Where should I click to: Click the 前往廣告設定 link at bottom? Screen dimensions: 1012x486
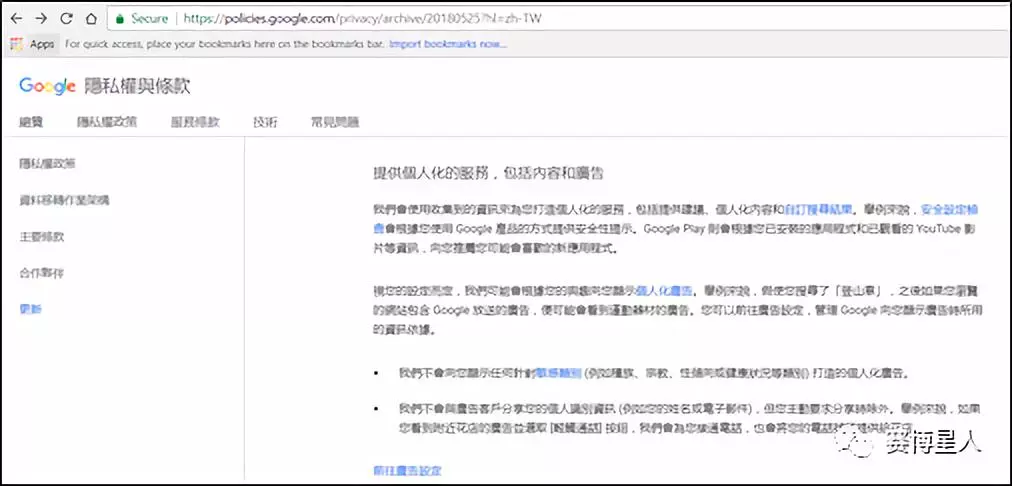[x=408, y=470]
